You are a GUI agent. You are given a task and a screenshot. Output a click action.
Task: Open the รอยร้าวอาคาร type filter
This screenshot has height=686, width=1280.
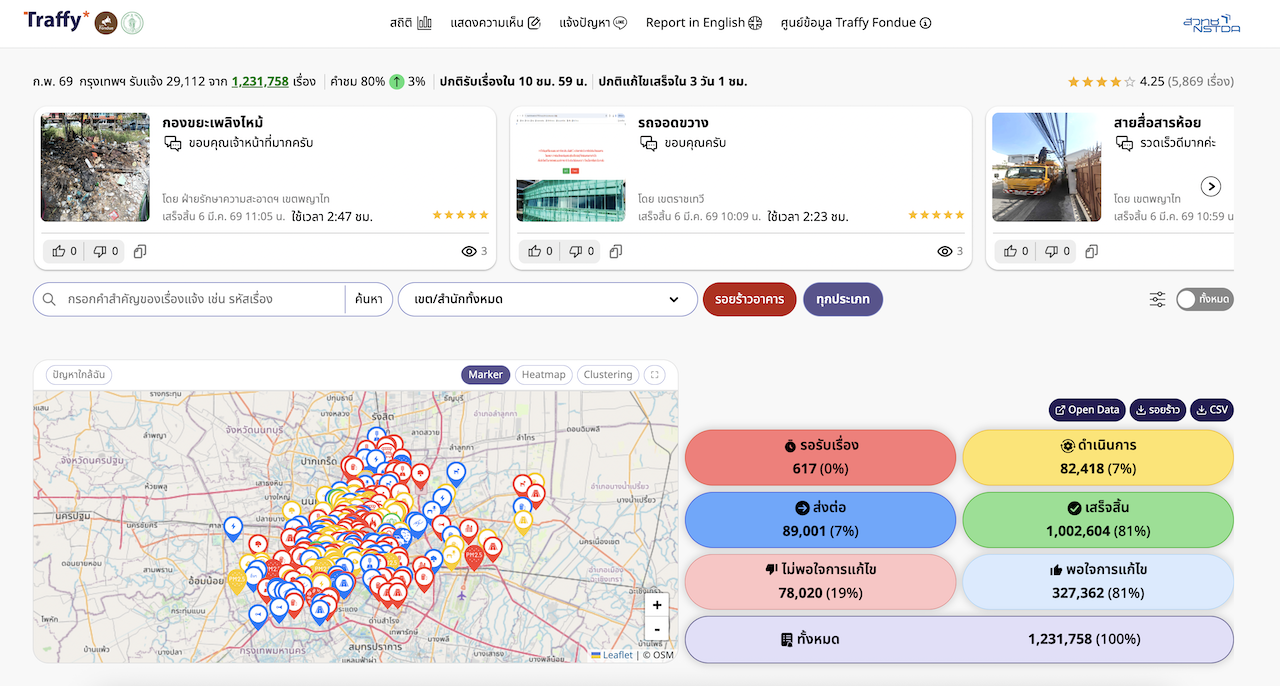tap(749, 299)
